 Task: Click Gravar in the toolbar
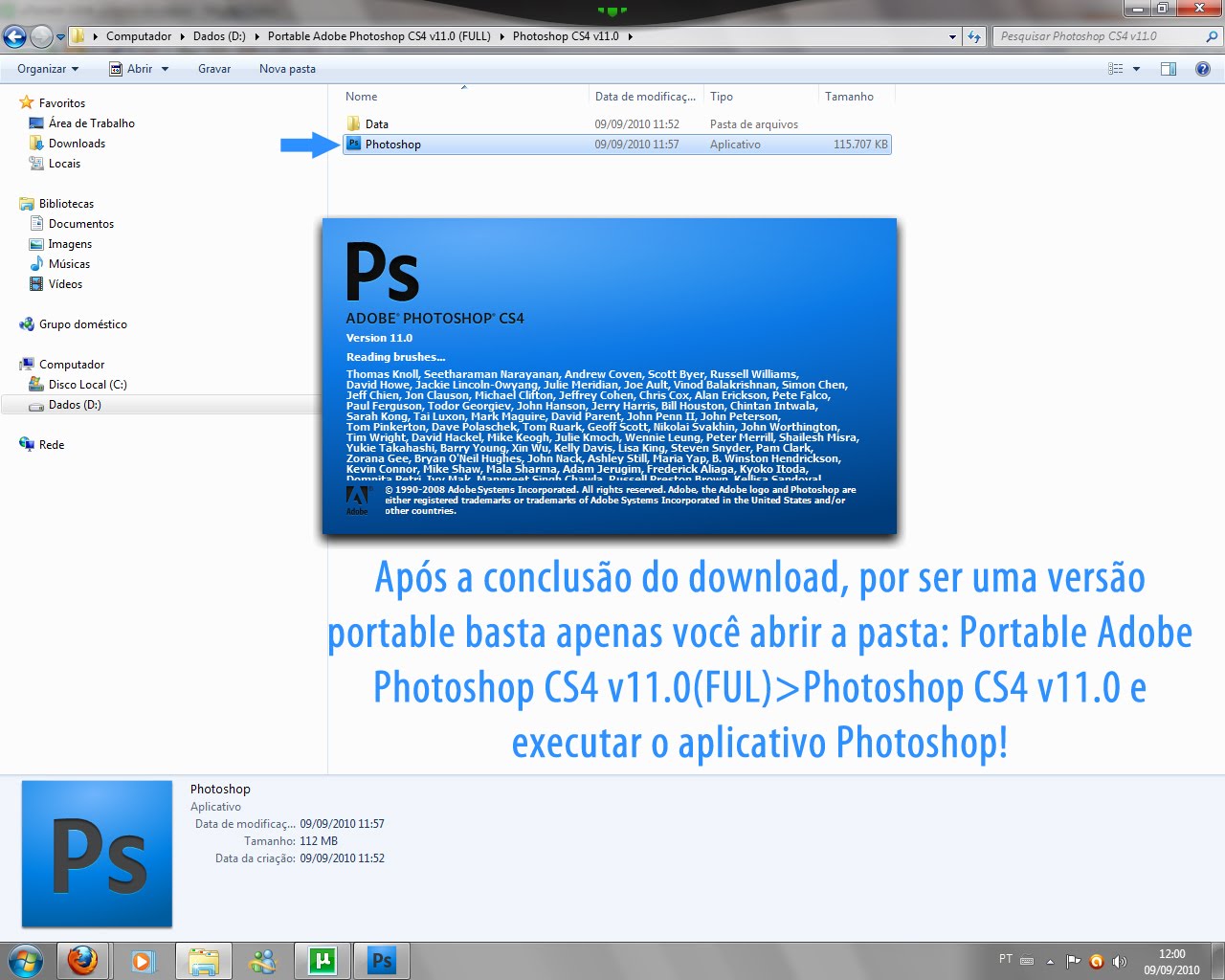[x=214, y=69]
